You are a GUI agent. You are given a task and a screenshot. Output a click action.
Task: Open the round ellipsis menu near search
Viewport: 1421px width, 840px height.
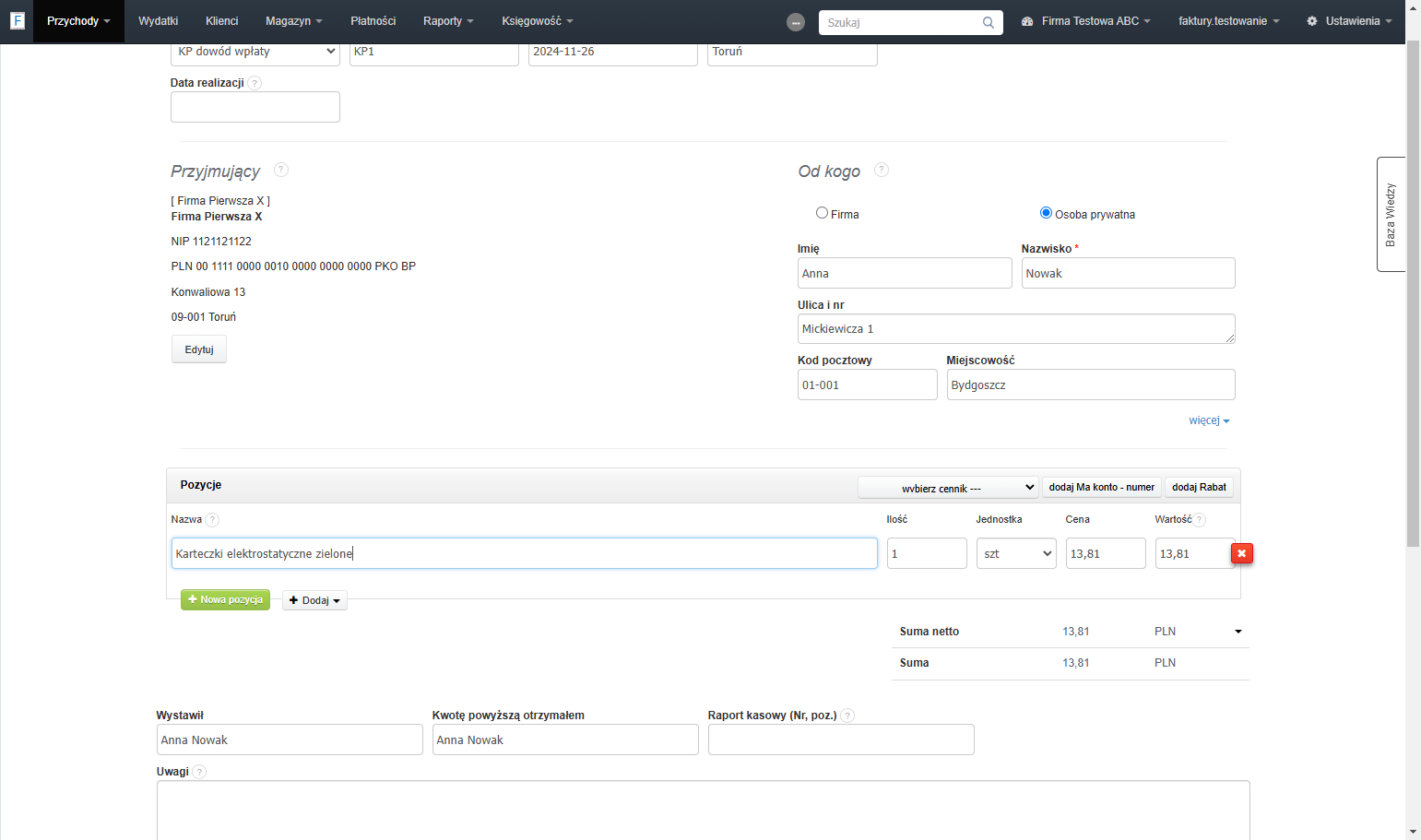796,22
